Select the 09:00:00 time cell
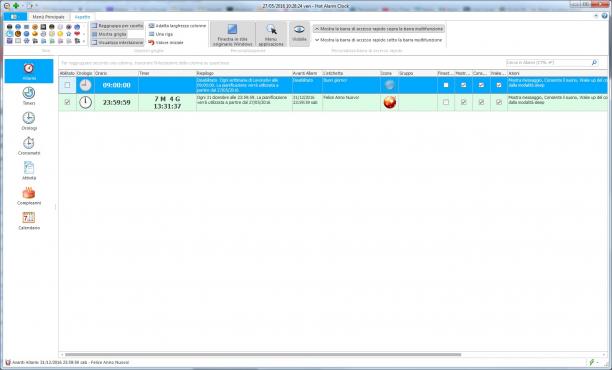 (x=116, y=85)
